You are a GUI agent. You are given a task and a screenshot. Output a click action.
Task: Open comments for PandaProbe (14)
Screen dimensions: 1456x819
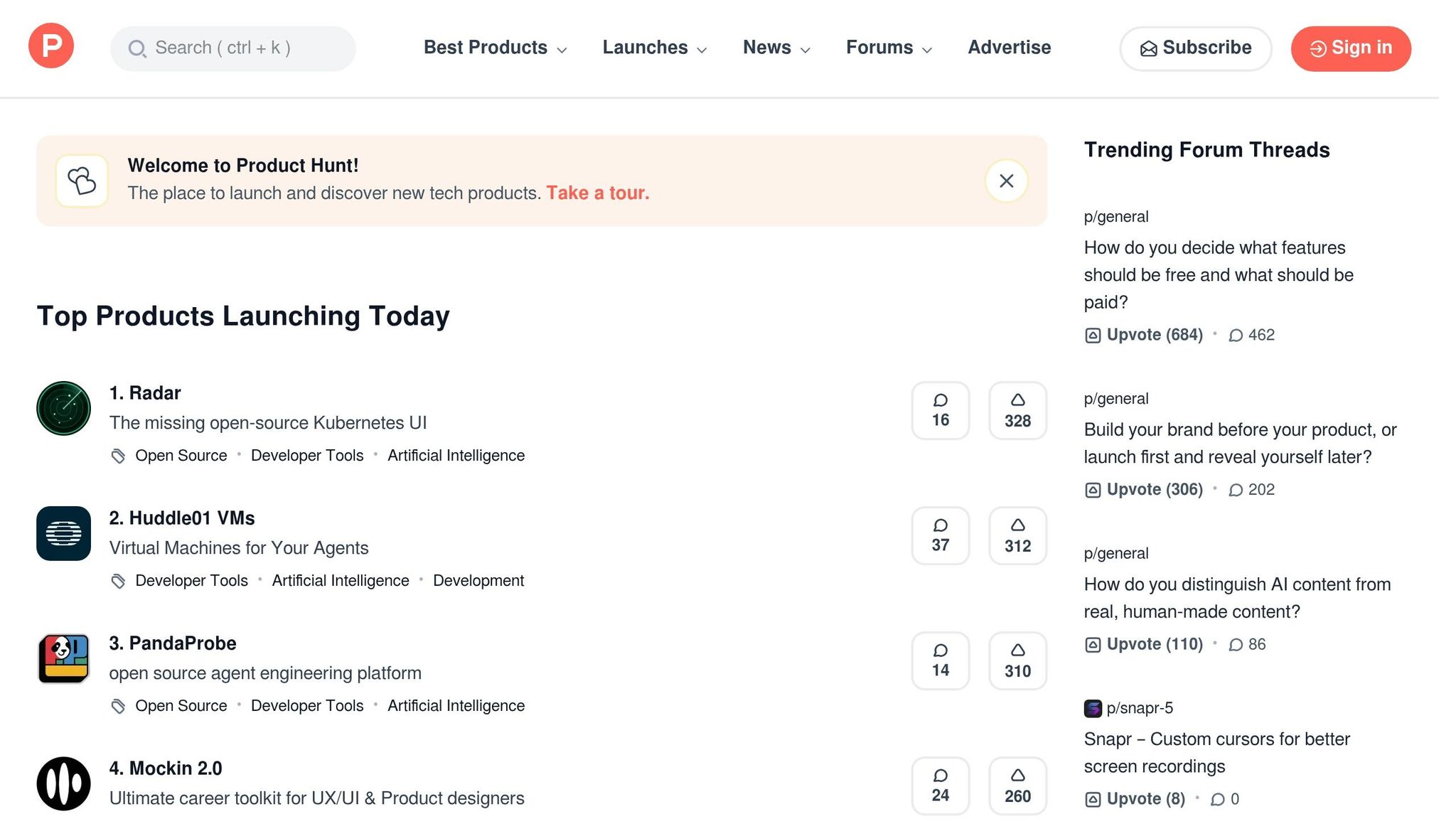pyautogui.click(x=941, y=660)
